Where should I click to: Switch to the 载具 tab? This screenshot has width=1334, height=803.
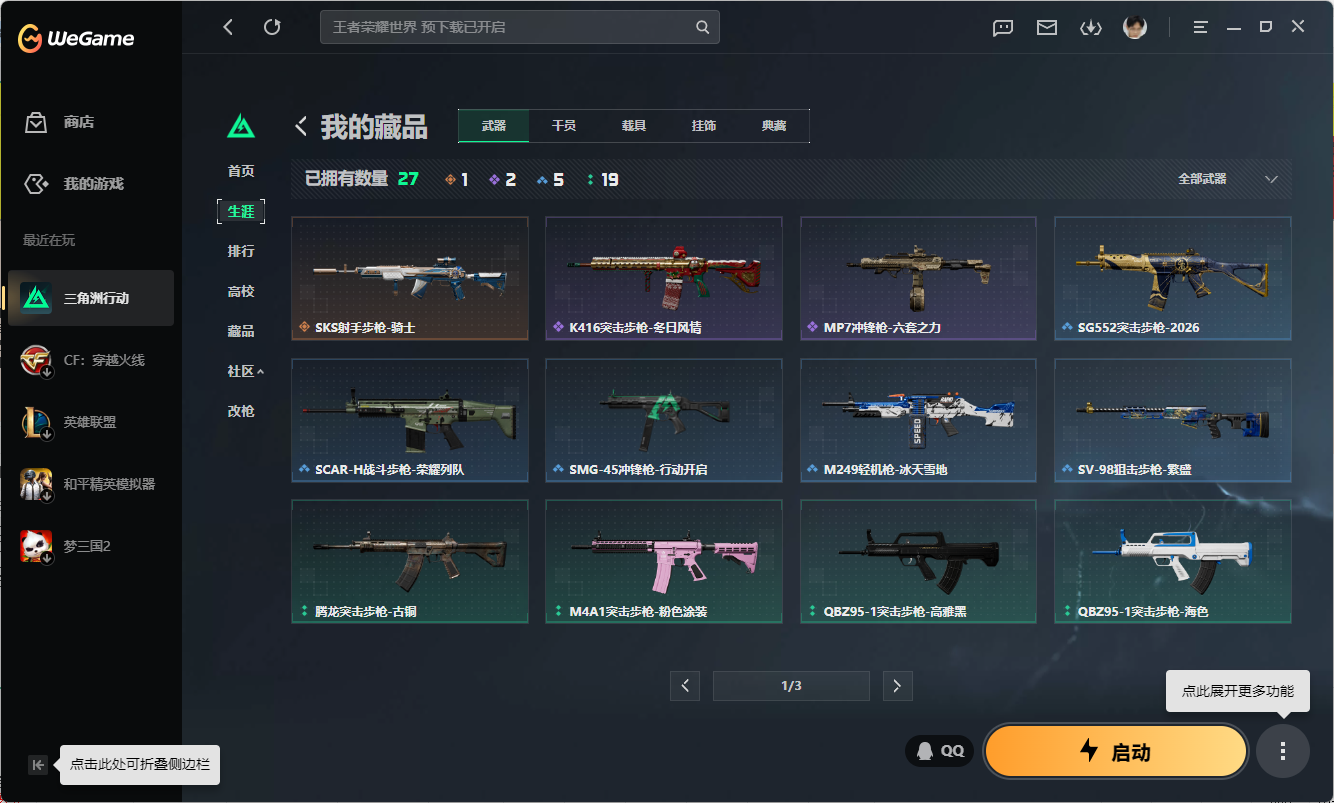[x=634, y=126]
